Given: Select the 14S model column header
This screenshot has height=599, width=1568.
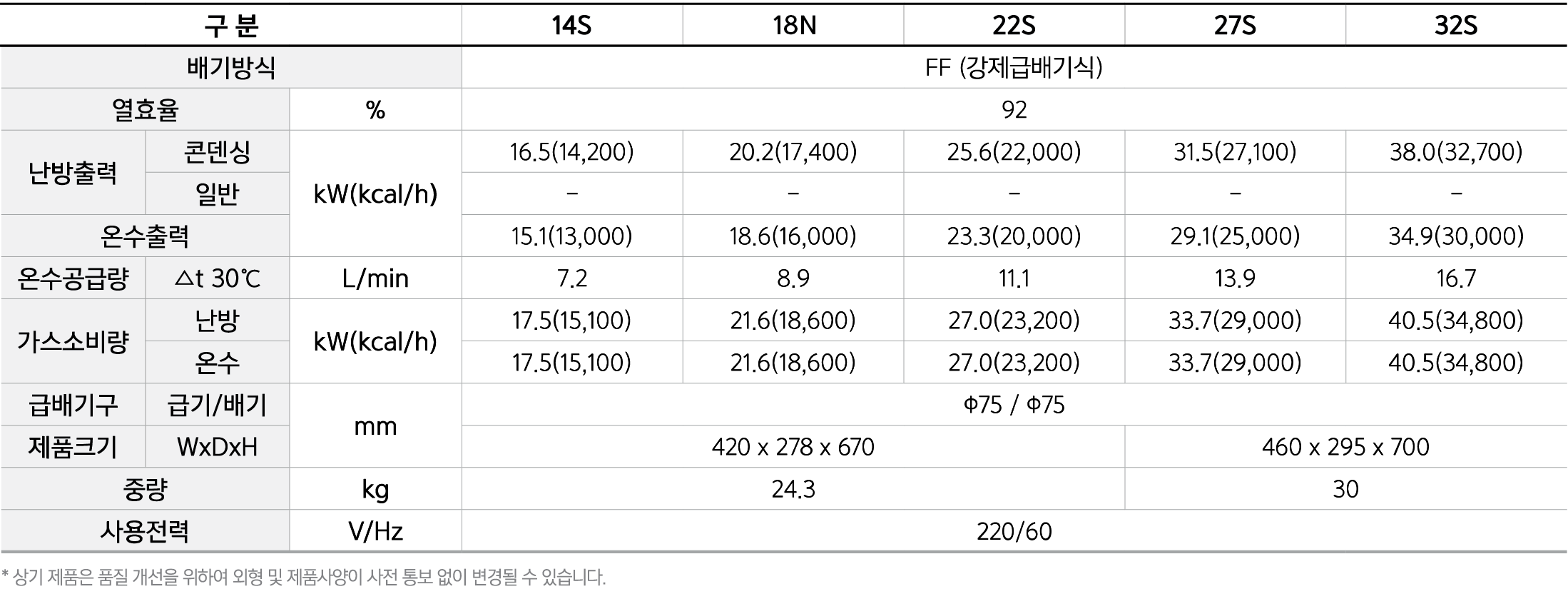Looking at the screenshot, I should 571,26.
